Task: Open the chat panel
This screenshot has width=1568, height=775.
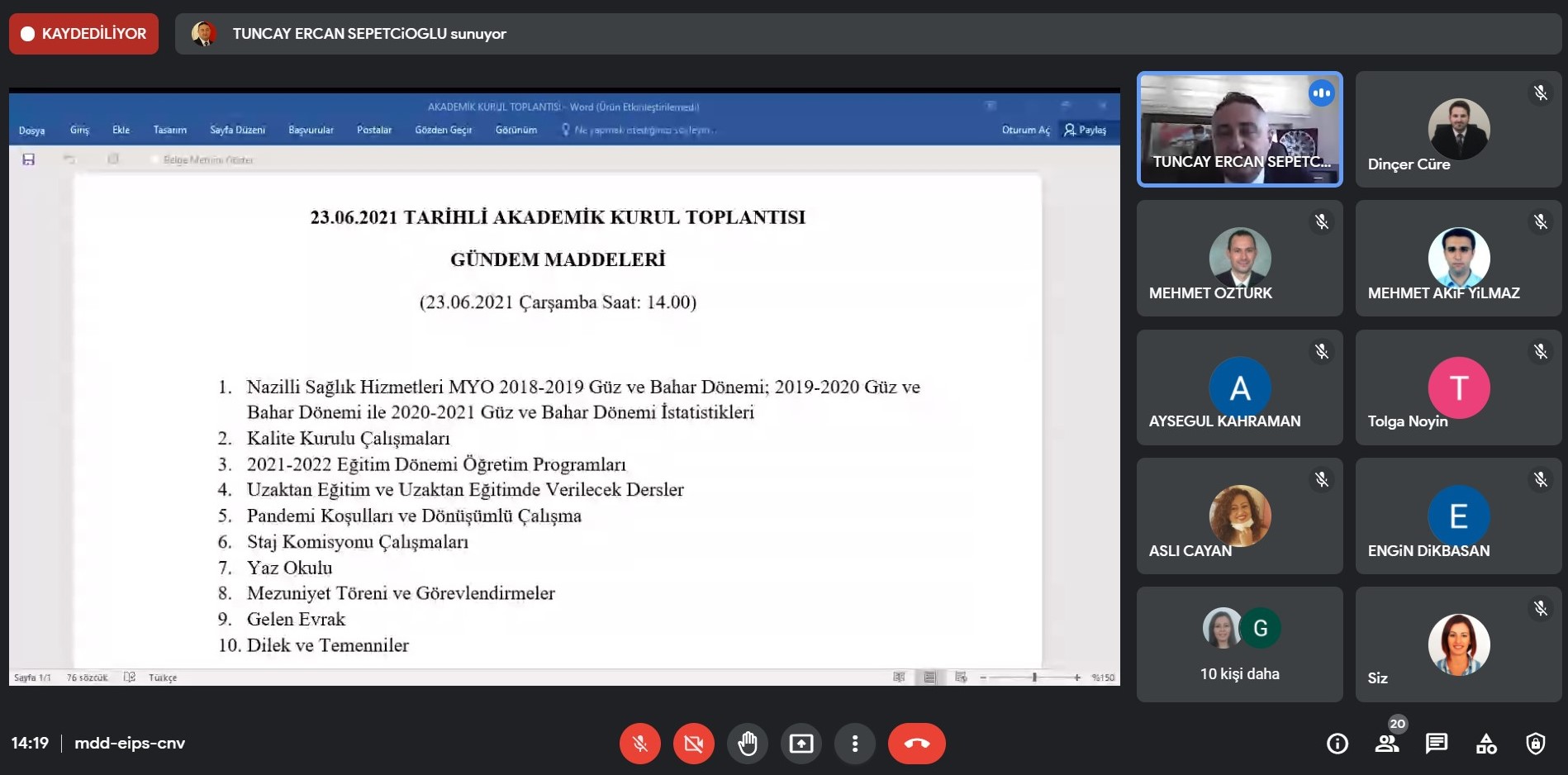Action: tap(1437, 744)
